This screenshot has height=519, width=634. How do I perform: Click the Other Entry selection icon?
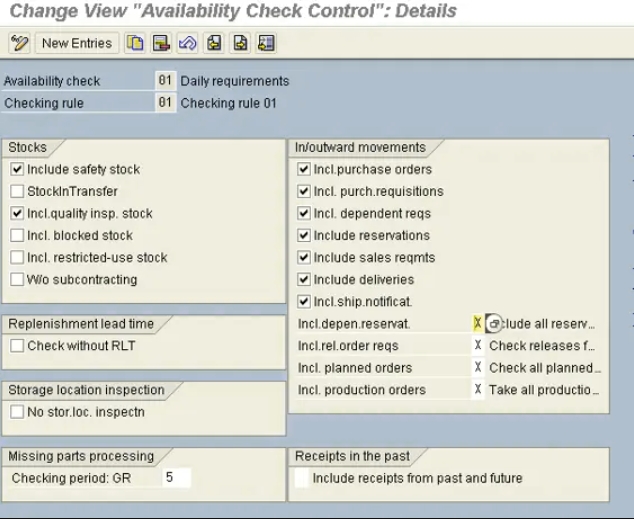click(x=266, y=43)
